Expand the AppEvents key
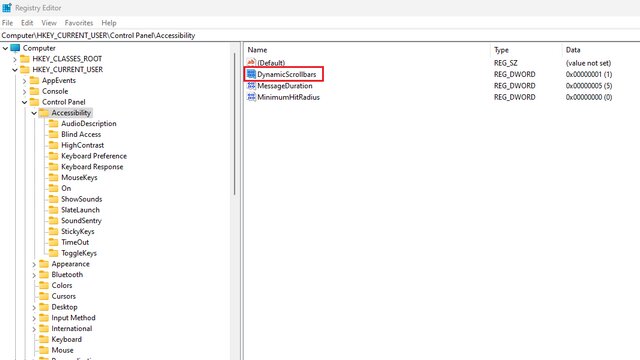Image resolution: width=640 pixels, height=360 pixels. point(24,81)
